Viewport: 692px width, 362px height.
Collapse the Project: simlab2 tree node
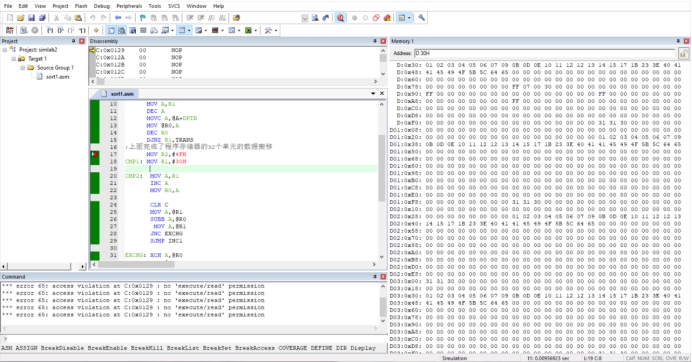pyautogui.click(x=4, y=50)
